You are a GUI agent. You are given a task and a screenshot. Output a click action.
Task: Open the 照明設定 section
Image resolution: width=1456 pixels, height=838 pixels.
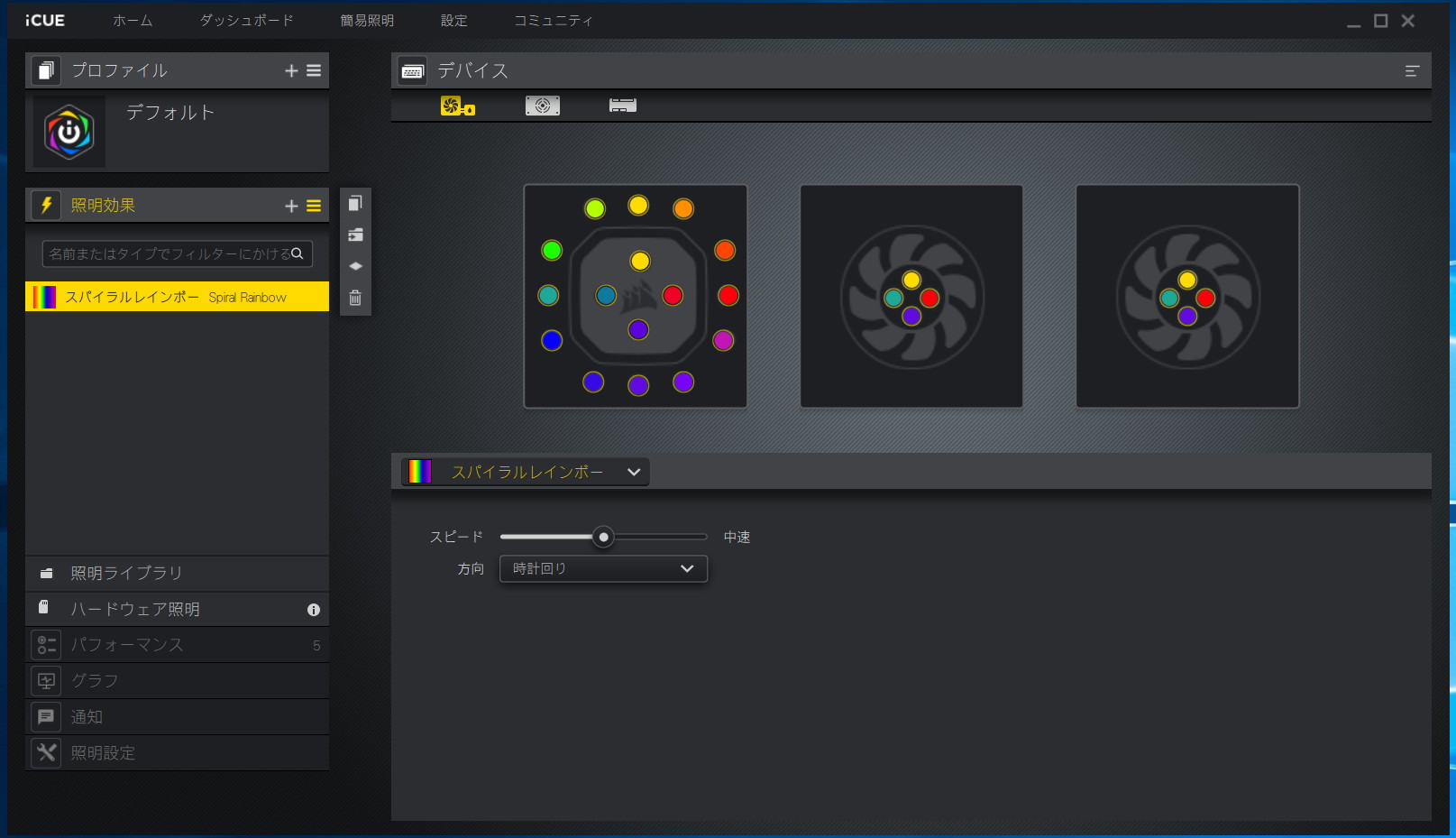click(x=177, y=752)
